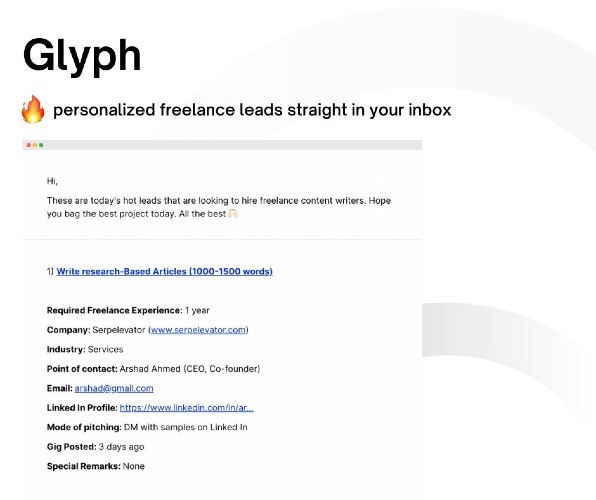Click the 'Required Freelance Experience:' label

[115, 310]
